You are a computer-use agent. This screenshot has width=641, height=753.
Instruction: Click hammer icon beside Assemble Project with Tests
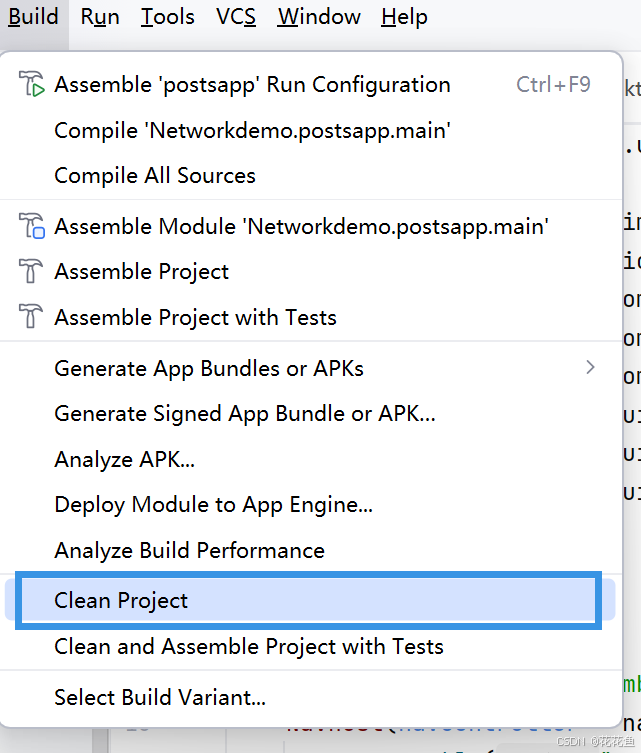[x=31, y=316]
